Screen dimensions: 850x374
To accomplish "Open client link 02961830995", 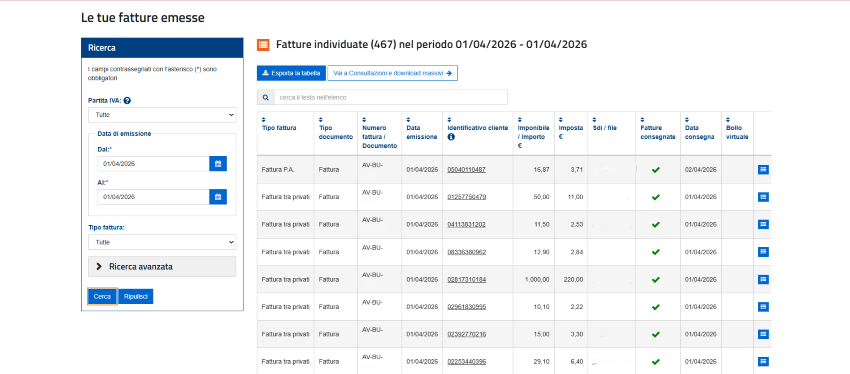I will pos(466,307).
